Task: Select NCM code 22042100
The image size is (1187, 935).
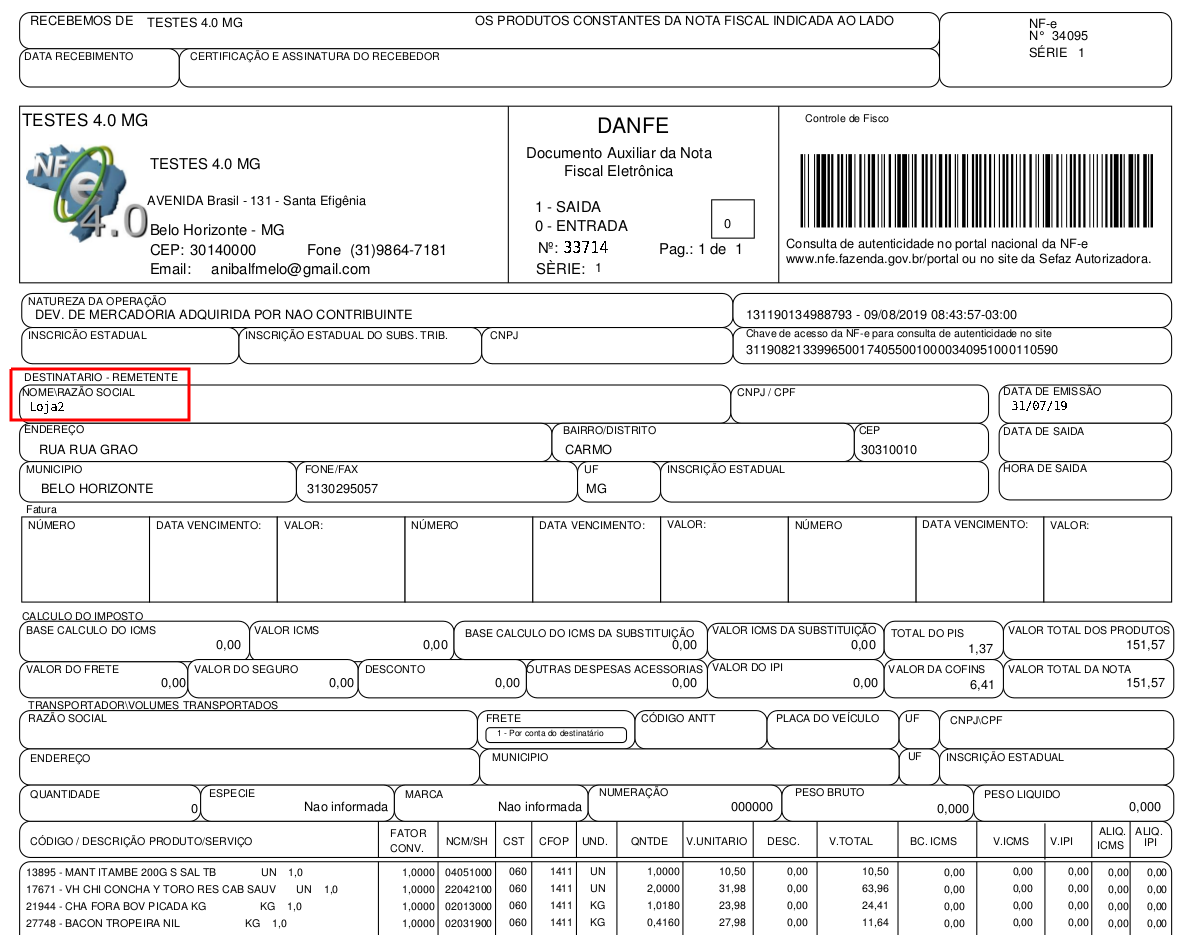Action: tap(469, 890)
